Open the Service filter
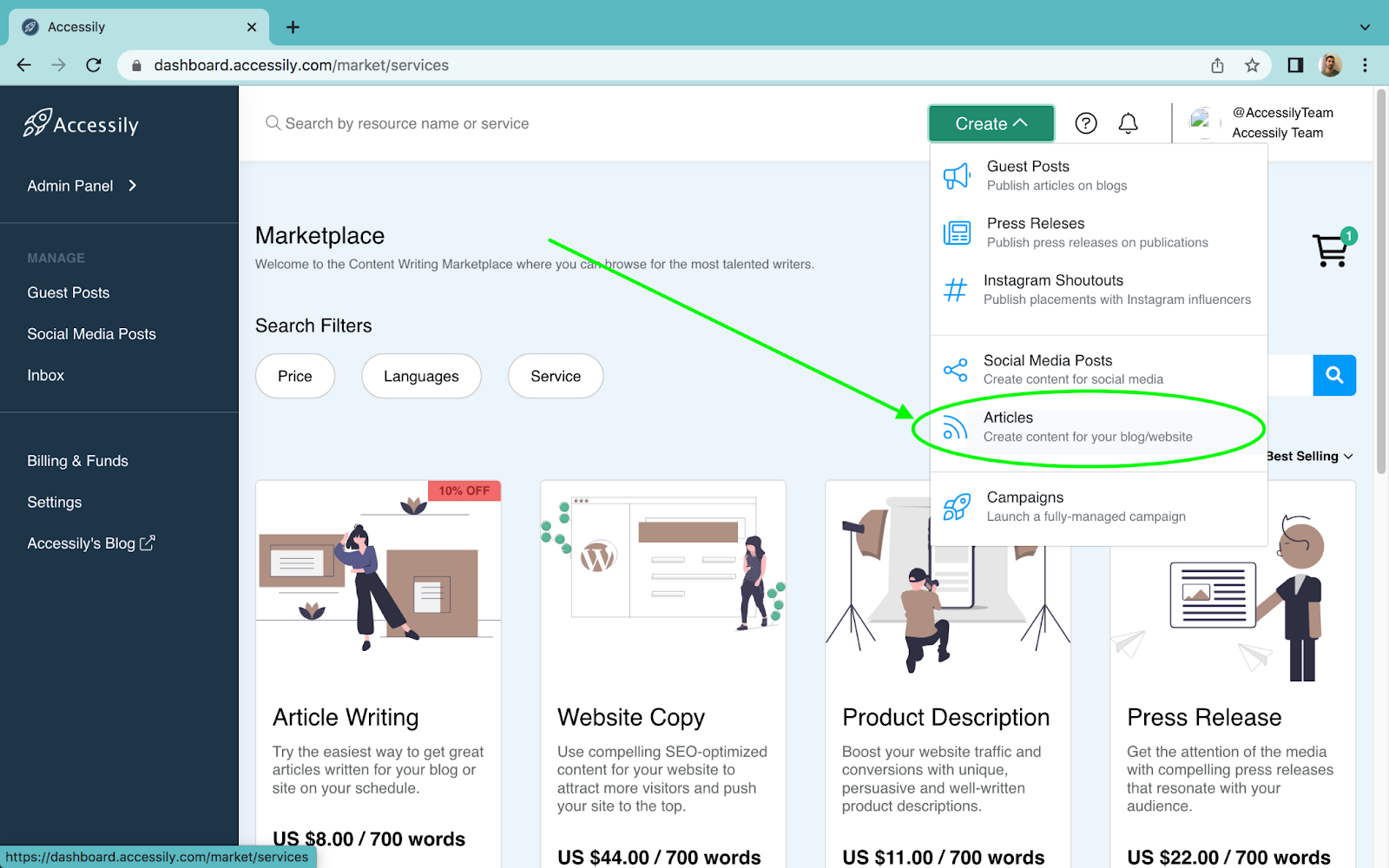 556,376
